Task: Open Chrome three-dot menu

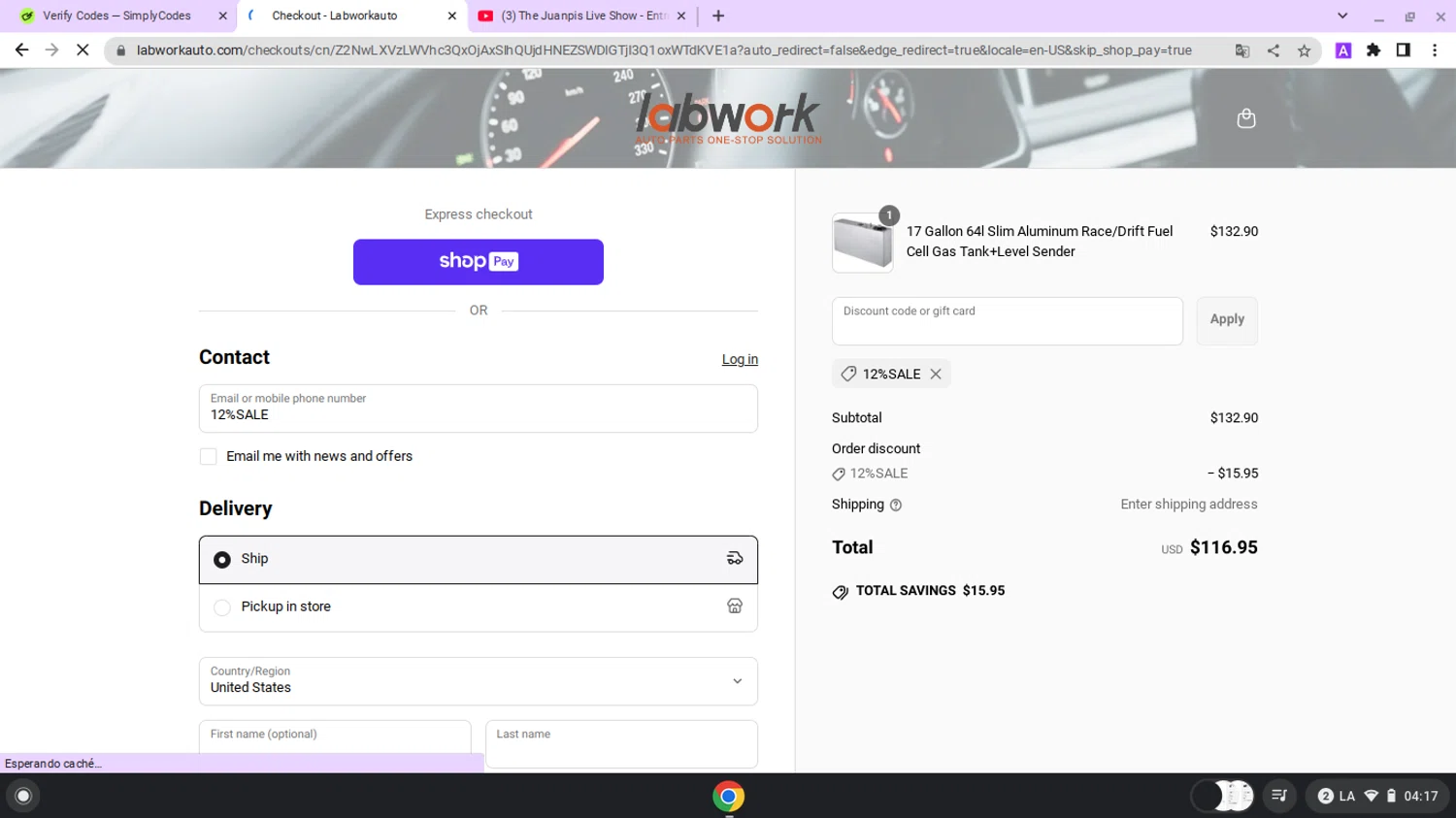Action: [x=1435, y=50]
